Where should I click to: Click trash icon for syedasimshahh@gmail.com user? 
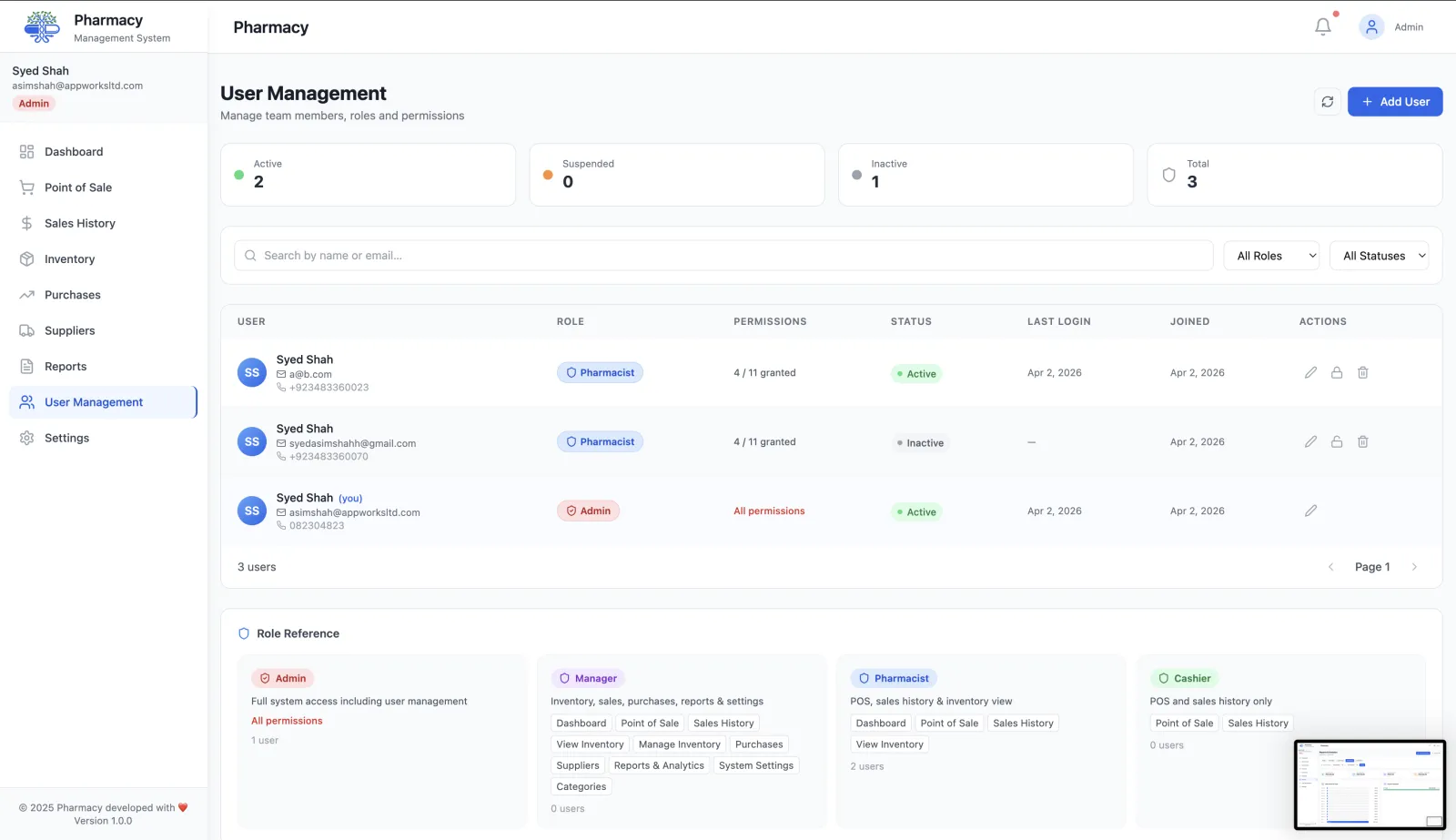(x=1363, y=441)
